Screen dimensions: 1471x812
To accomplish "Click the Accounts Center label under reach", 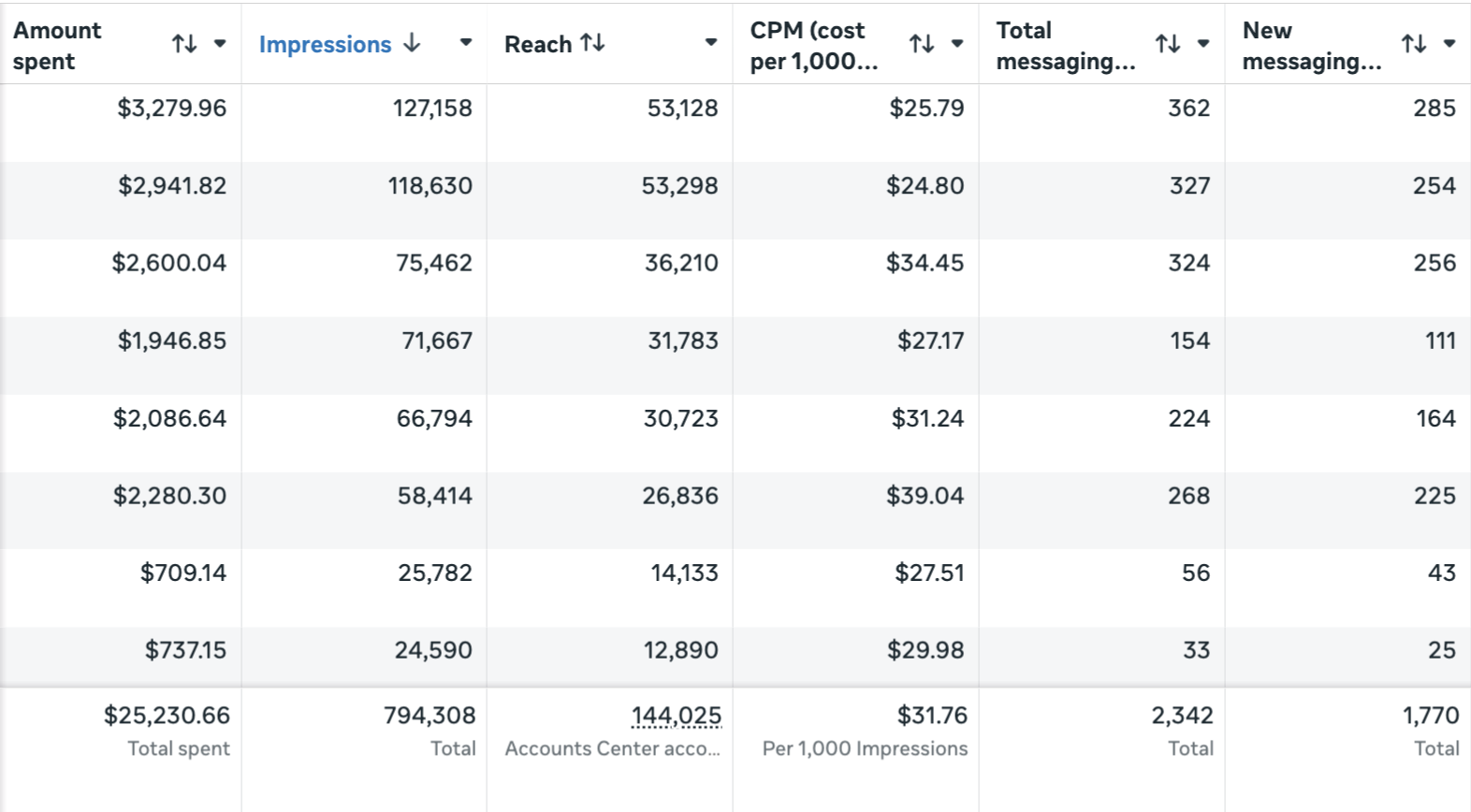I will [x=613, y=748].
